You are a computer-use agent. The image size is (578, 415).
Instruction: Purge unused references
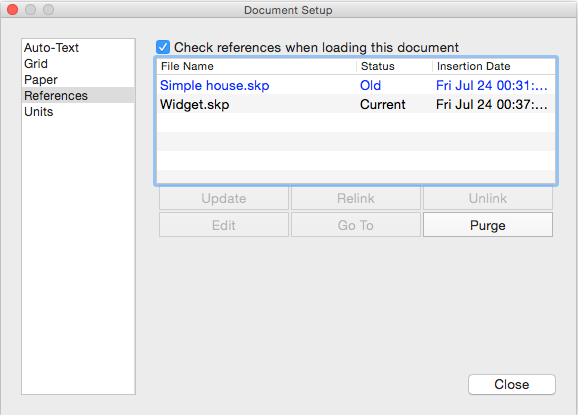tap(488, 225)
